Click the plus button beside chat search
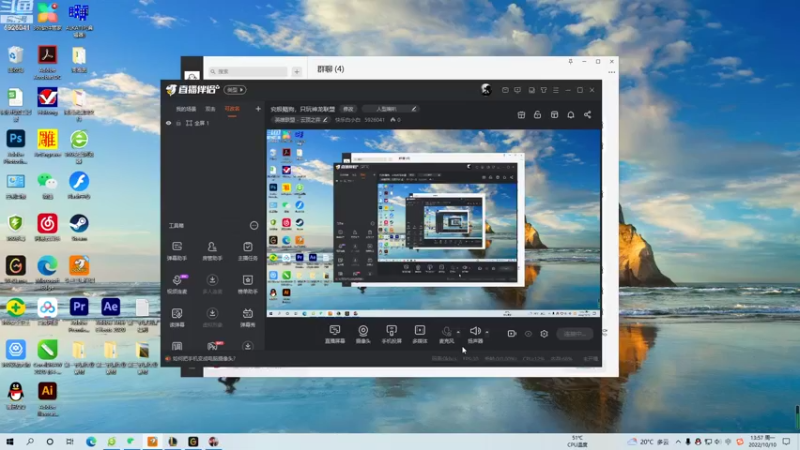The height and width of the screenshot is (450, 800). click(x=296, y=72)
